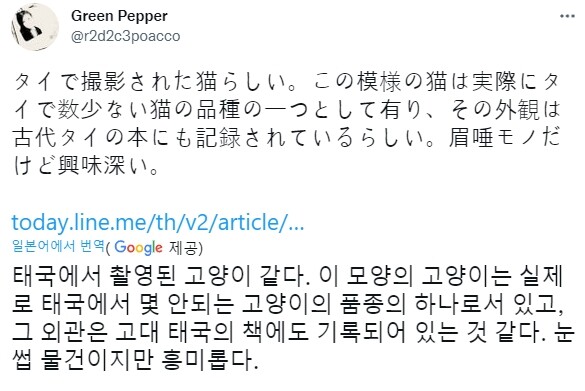585x391 pixels.
Task: Click the phrase 眉唾モノ in the tweet
Action: click(x=493, y=138)
